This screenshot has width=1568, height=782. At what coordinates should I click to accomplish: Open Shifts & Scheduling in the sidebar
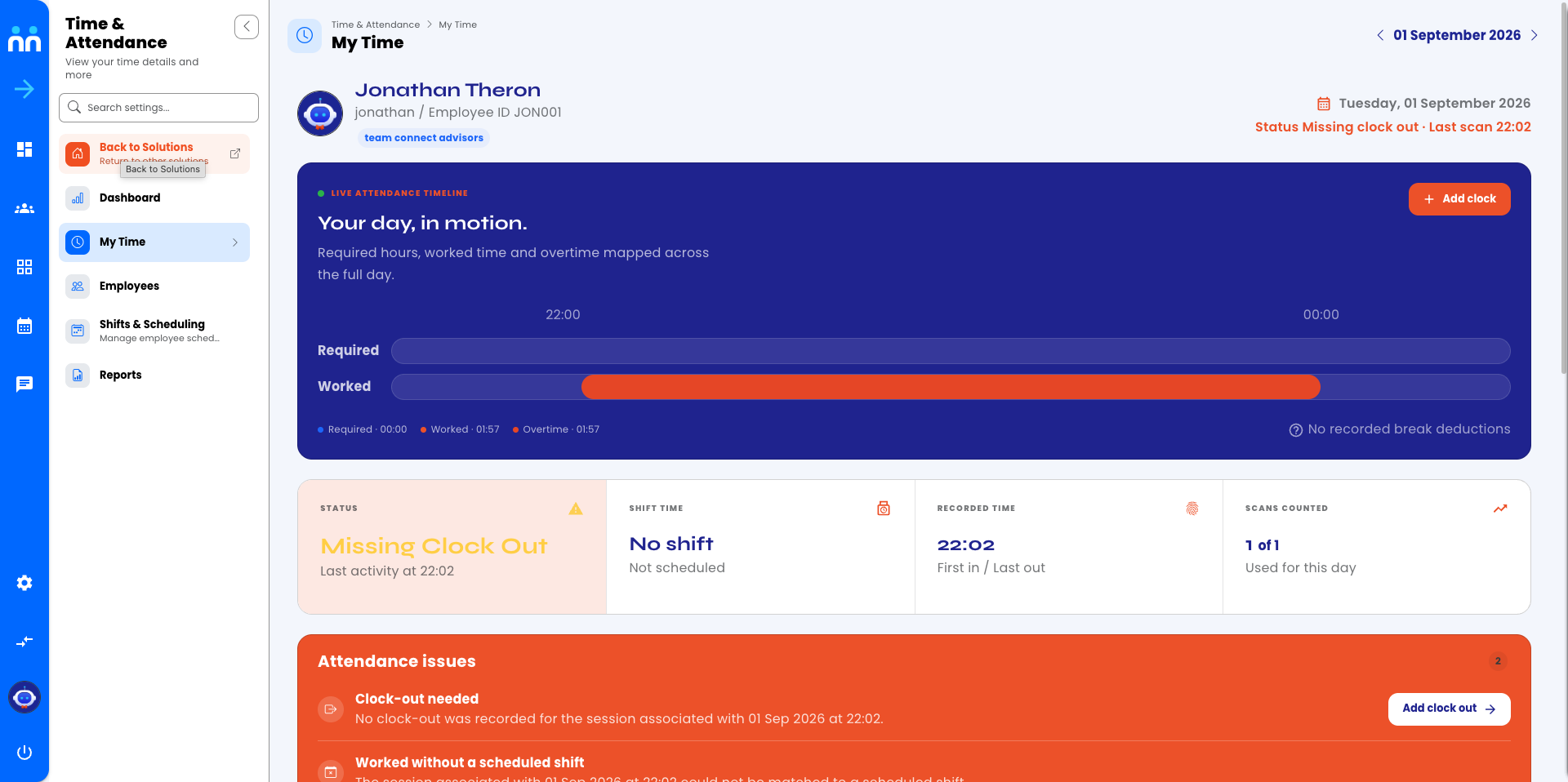pos(154,331)
